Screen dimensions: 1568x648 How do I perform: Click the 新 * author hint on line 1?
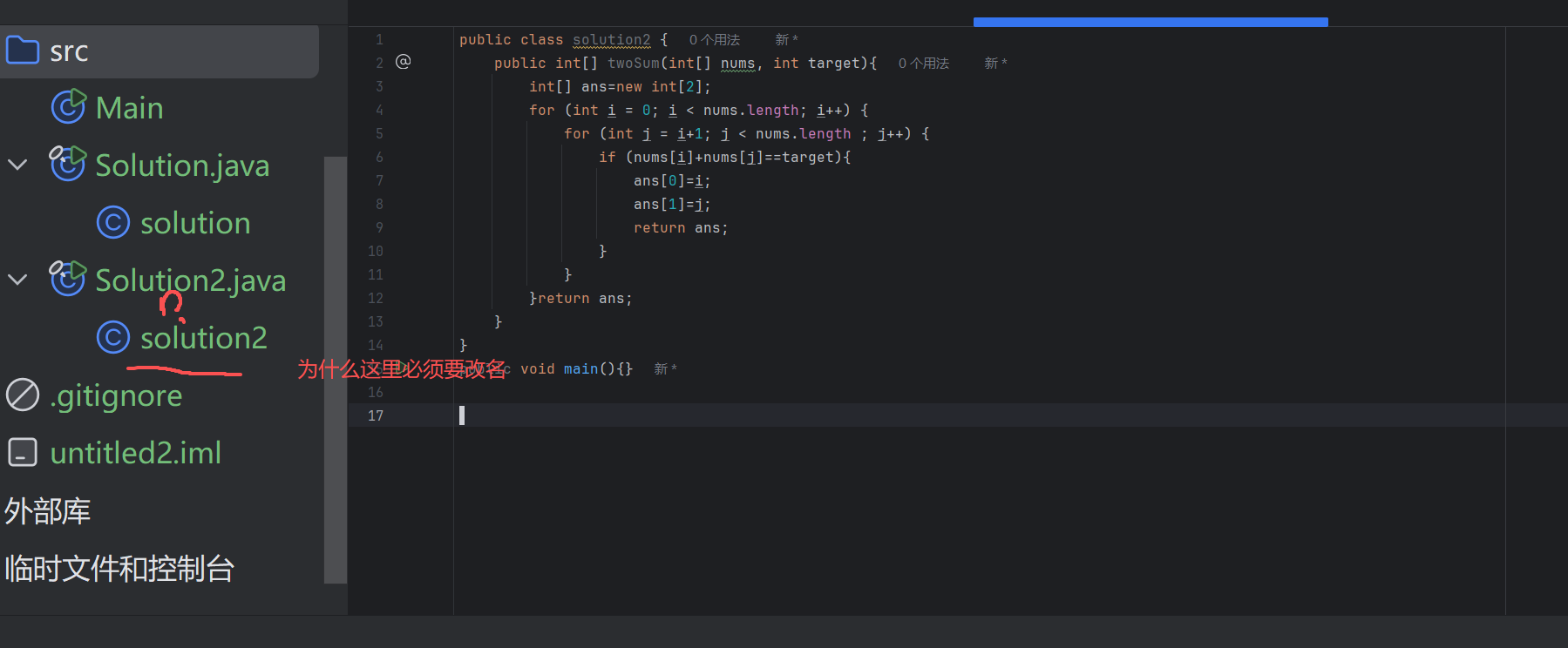[786, 40]
